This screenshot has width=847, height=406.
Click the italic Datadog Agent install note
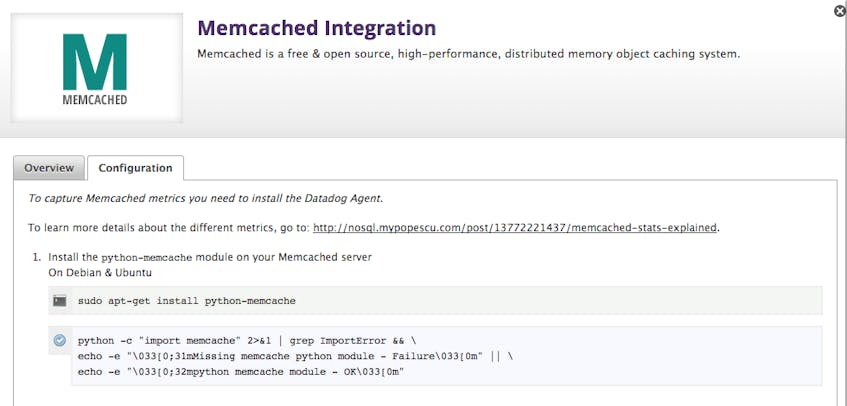point(205,198)
